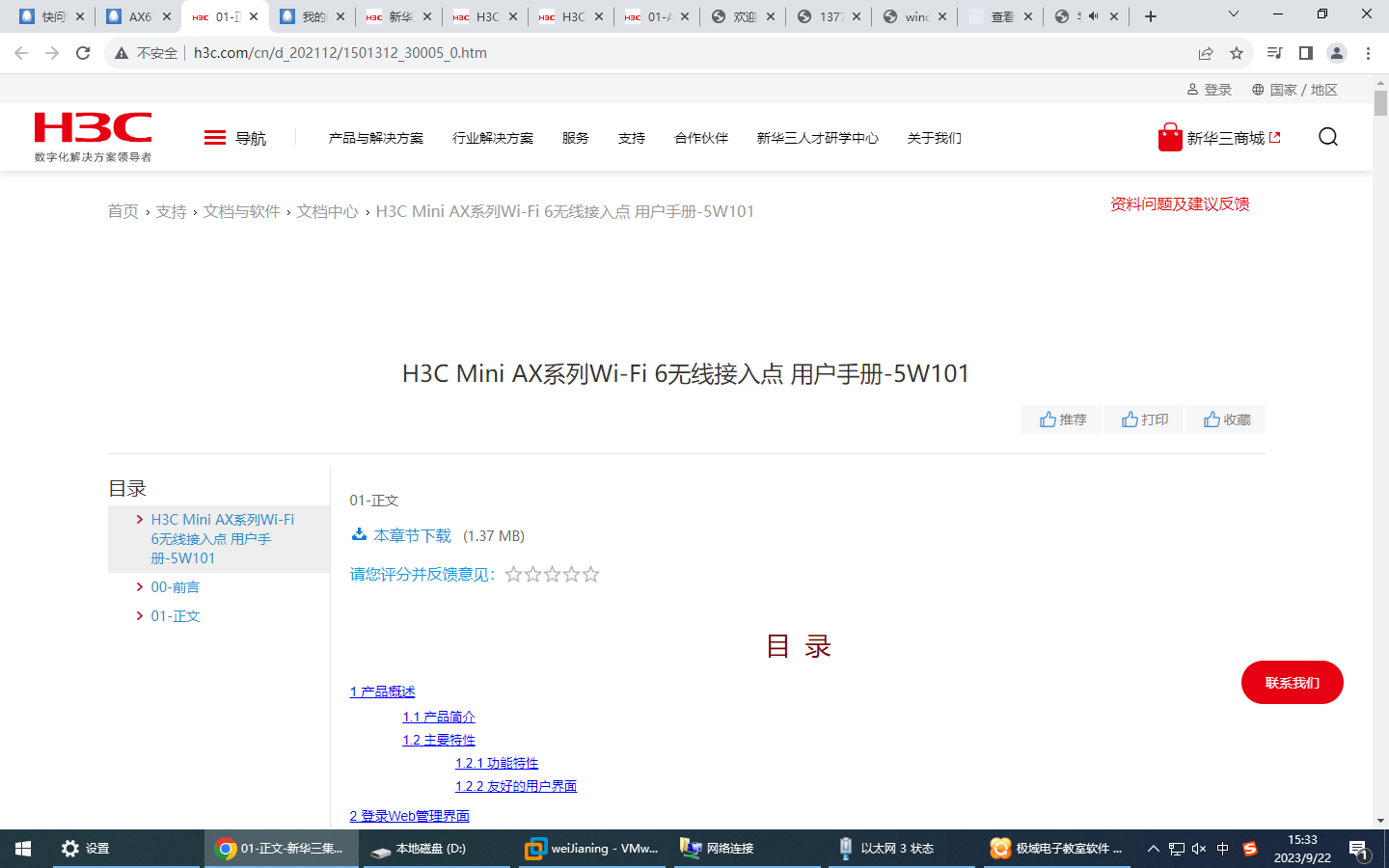Click 文档中心 in the breadcrumb
The width and height of the screenshot is (1389, 868).
point(327,211)
